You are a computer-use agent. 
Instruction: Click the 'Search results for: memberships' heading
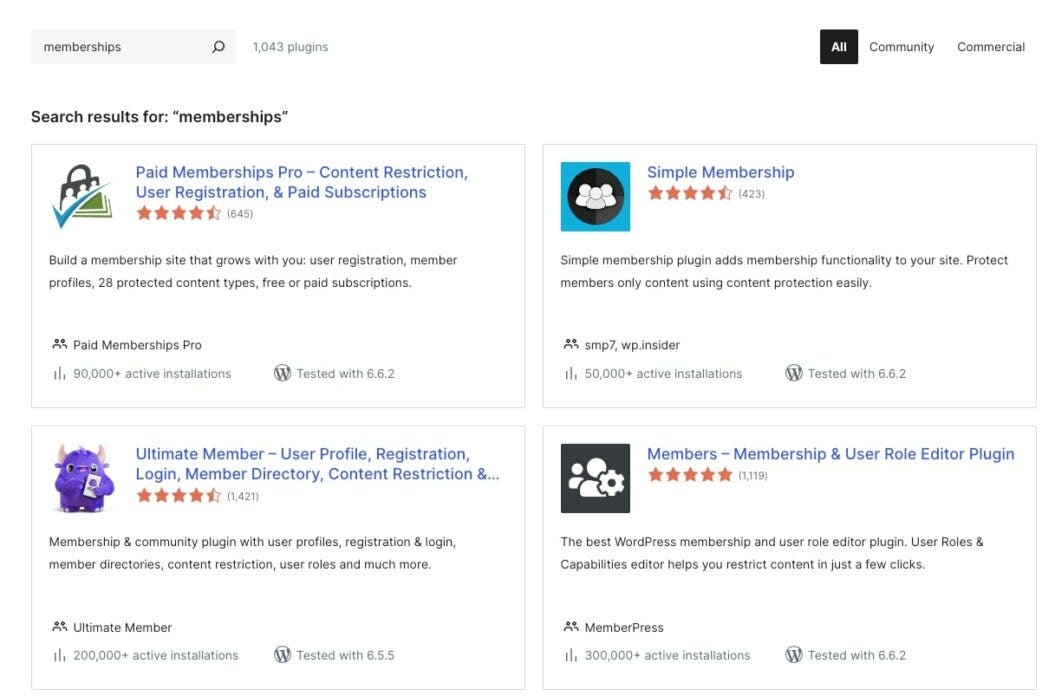click(159, 116)
